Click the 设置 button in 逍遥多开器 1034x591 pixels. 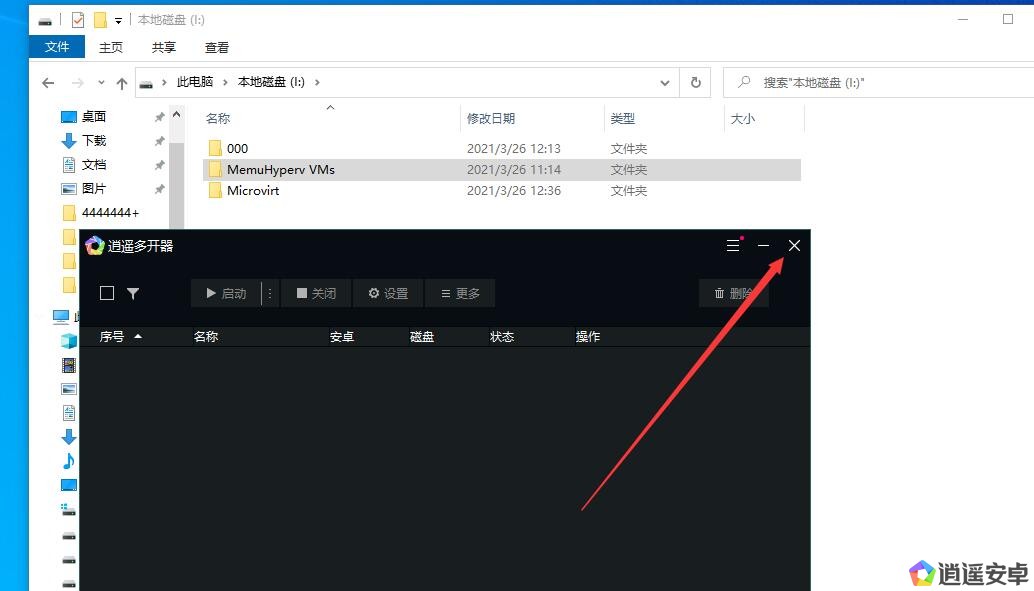coord(388,293)
